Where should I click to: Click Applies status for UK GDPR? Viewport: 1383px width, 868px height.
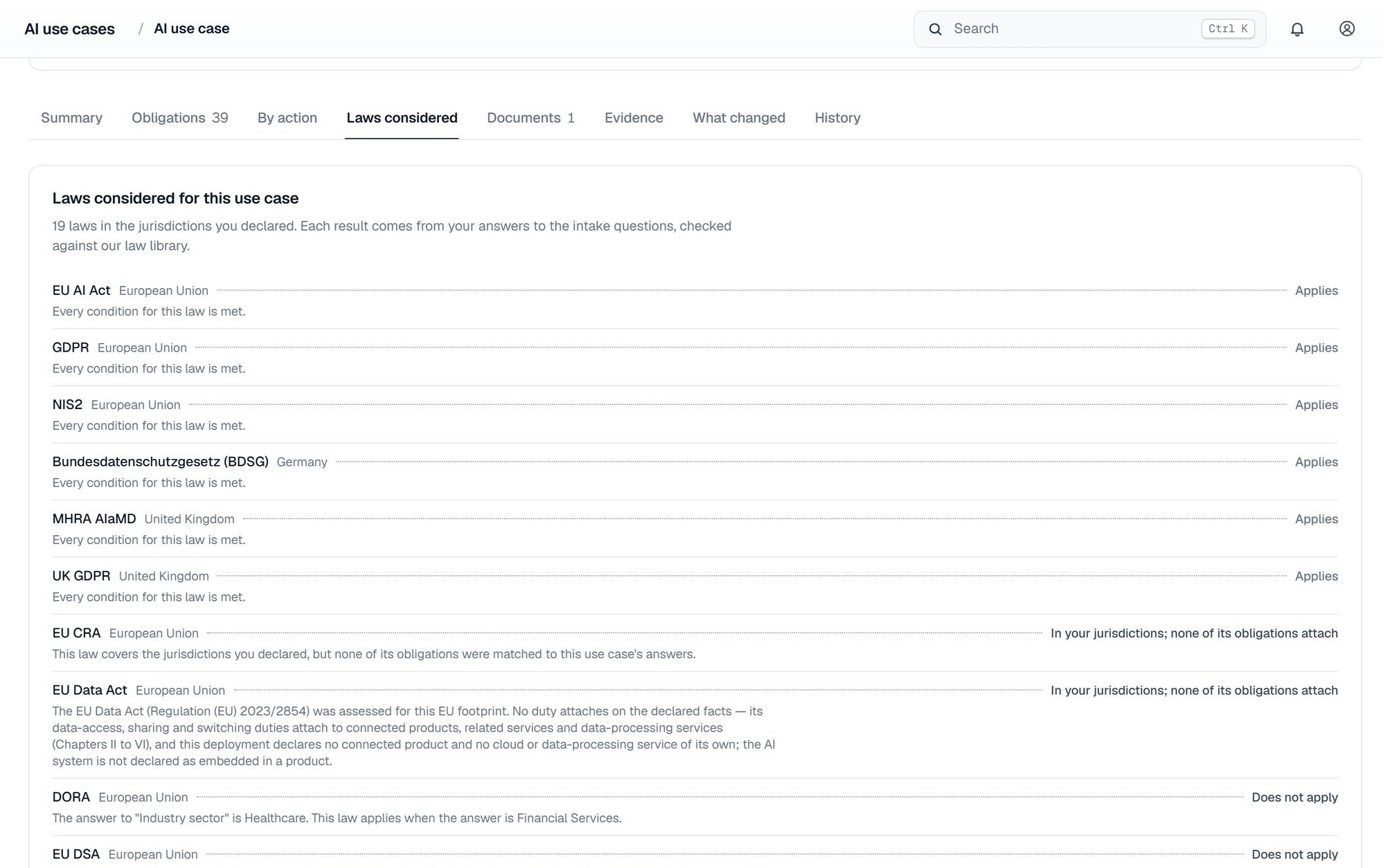(x=1316, y=576)
